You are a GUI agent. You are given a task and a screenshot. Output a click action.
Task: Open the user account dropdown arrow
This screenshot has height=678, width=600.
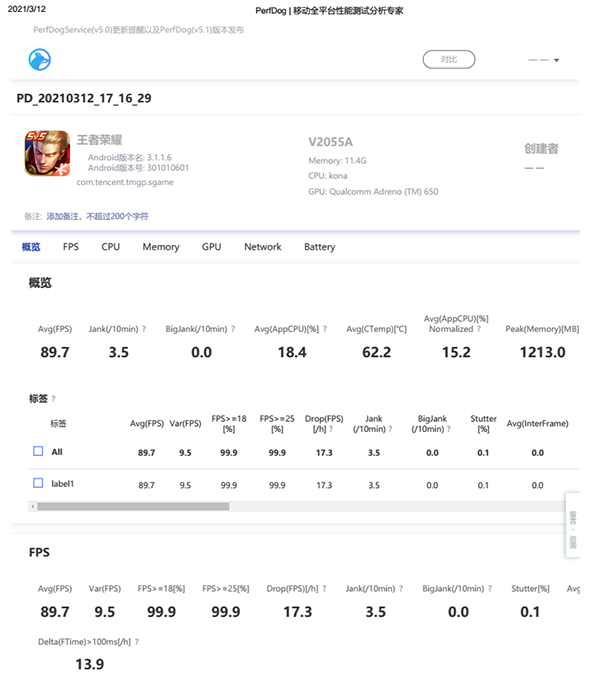pyautogui.click(x=556, y=61)
